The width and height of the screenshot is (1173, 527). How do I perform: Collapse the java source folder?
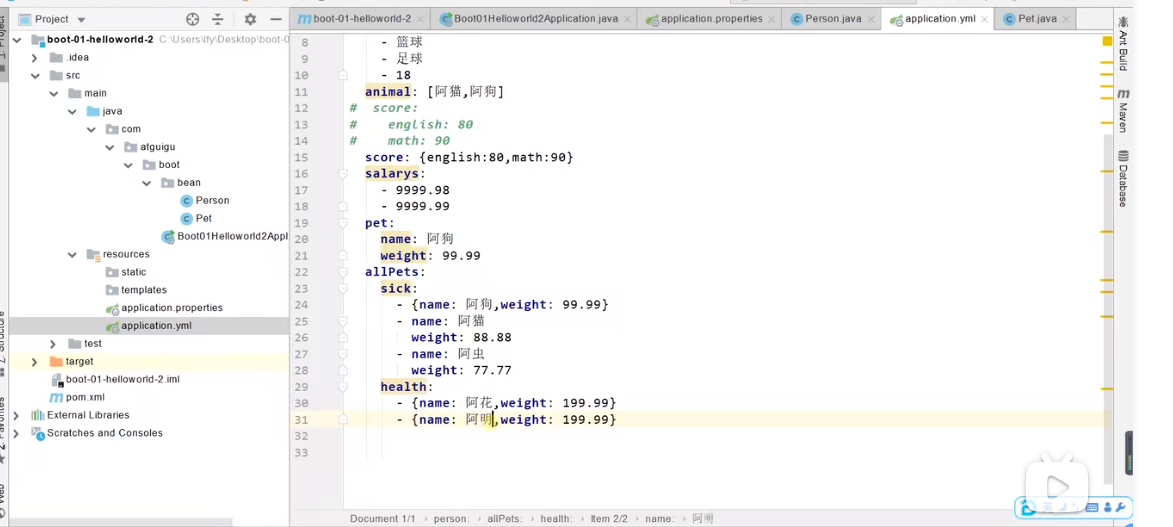tap(72, 112)
